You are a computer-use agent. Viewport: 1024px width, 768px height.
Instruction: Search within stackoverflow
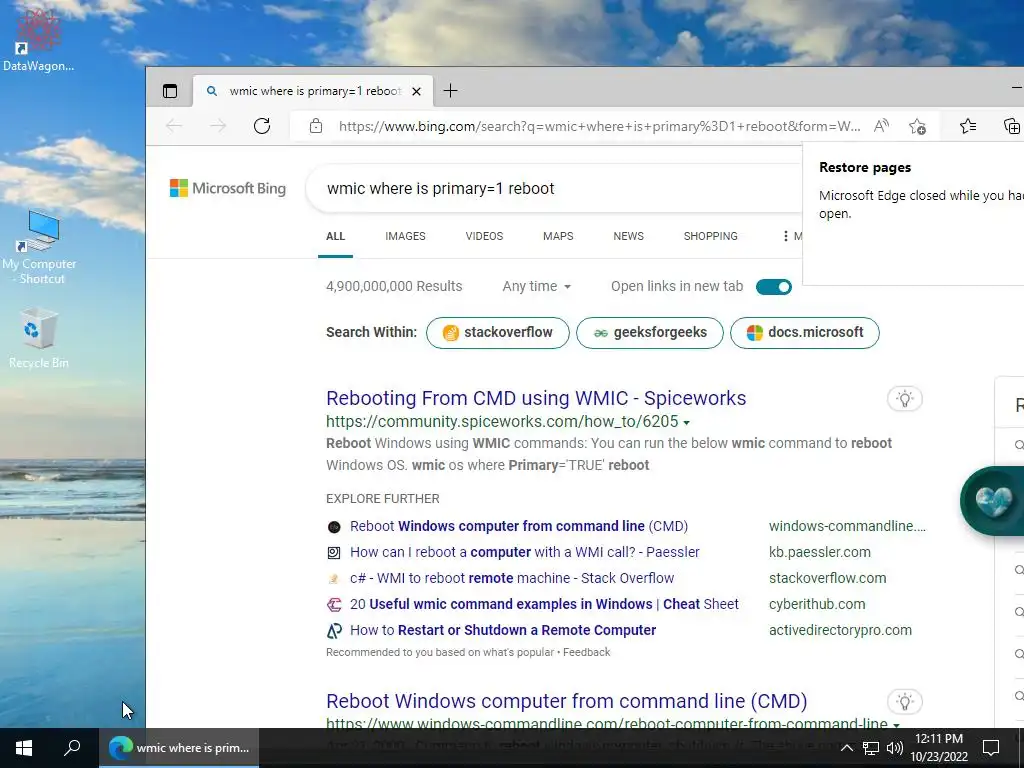click(x=498, y=332)
